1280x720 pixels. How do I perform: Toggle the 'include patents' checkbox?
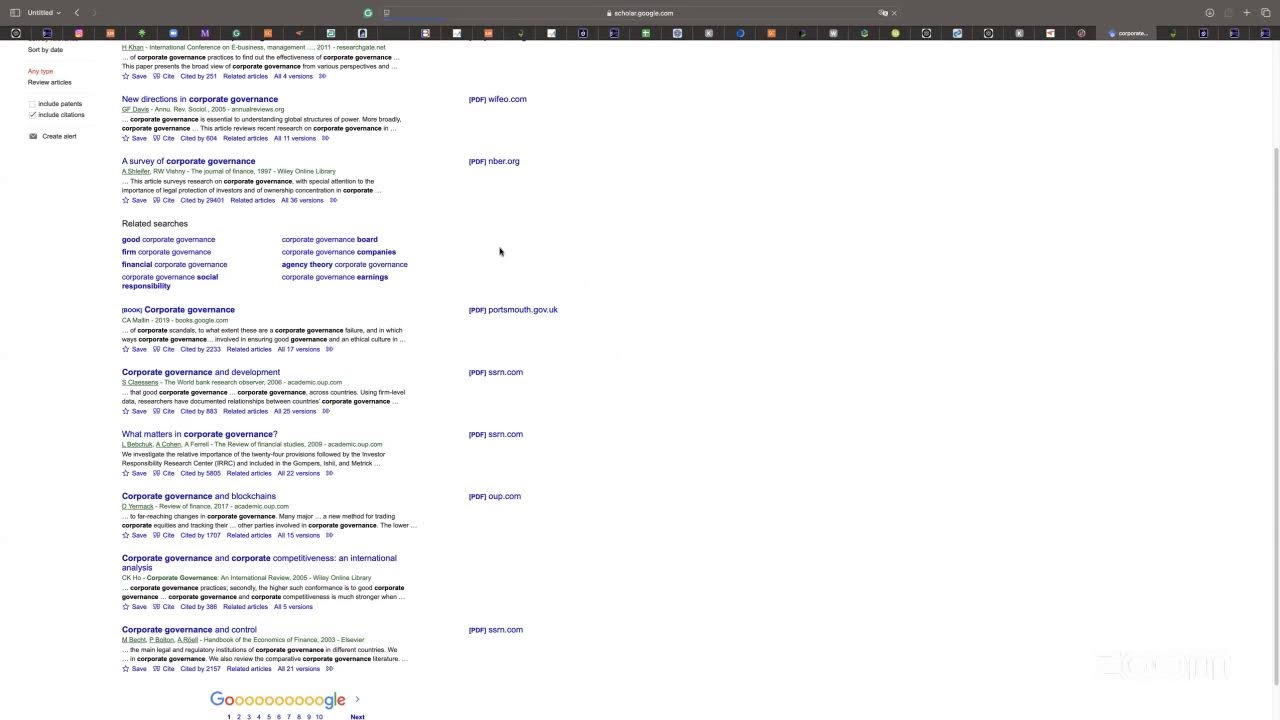click(32, 104)
